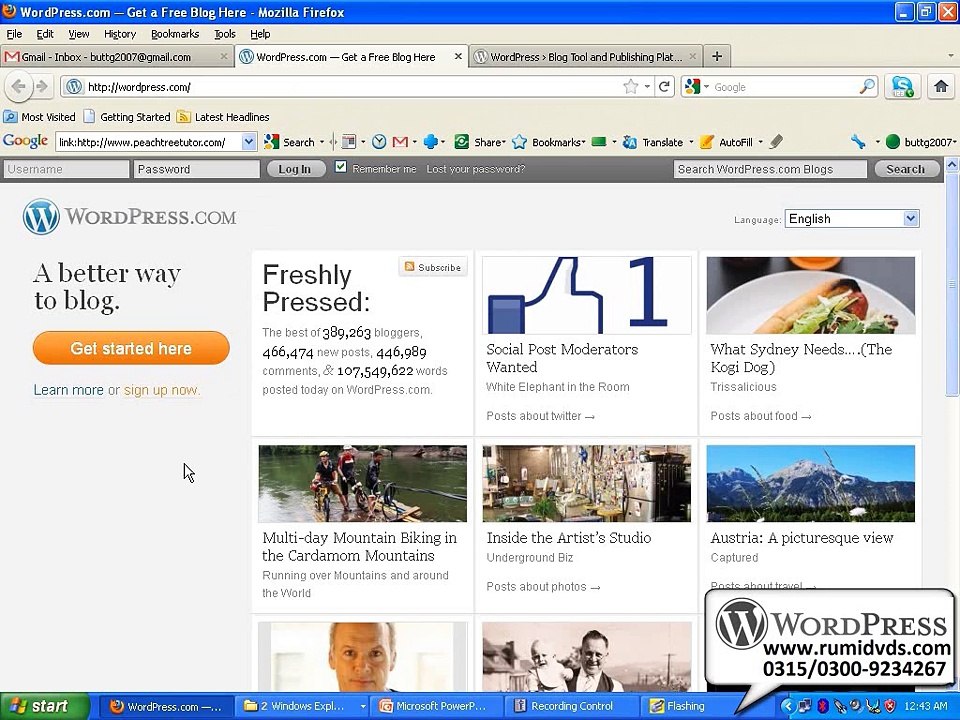Open the Tools menu
960x720 pixels.
225,34
